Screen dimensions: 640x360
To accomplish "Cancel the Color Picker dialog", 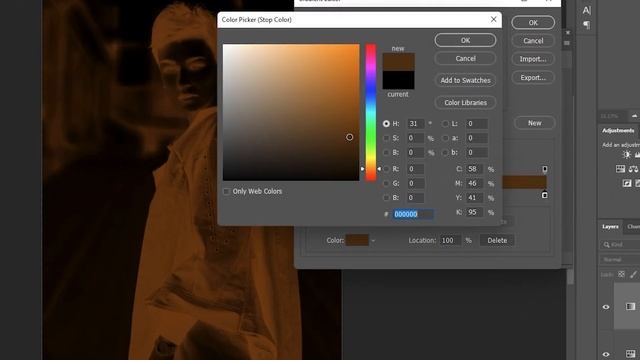I will click(465, 59).
